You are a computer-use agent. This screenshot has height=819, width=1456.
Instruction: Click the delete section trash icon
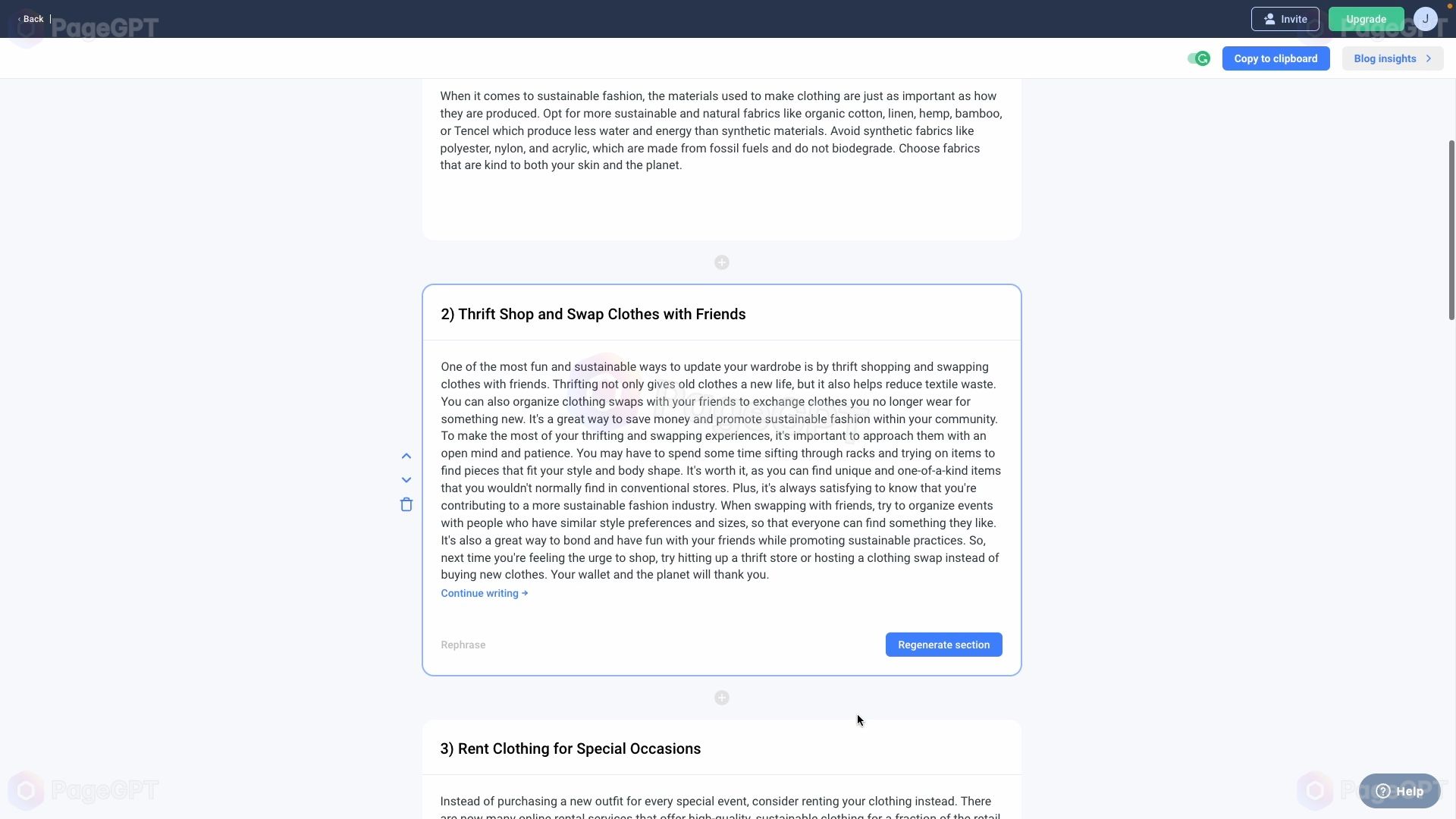click(406, 504)
